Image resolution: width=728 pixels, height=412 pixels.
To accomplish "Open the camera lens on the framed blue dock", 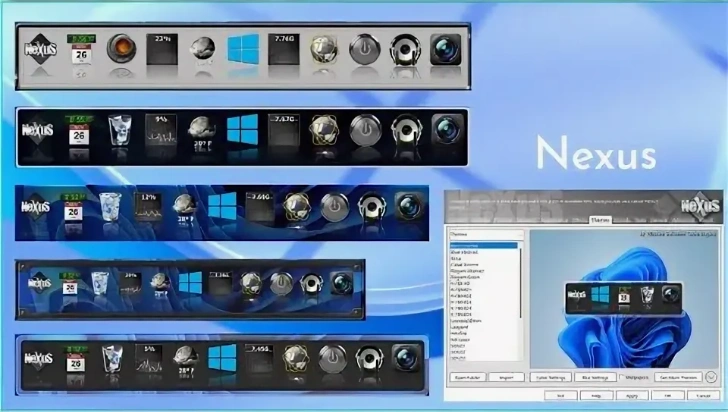I will 342,283.
